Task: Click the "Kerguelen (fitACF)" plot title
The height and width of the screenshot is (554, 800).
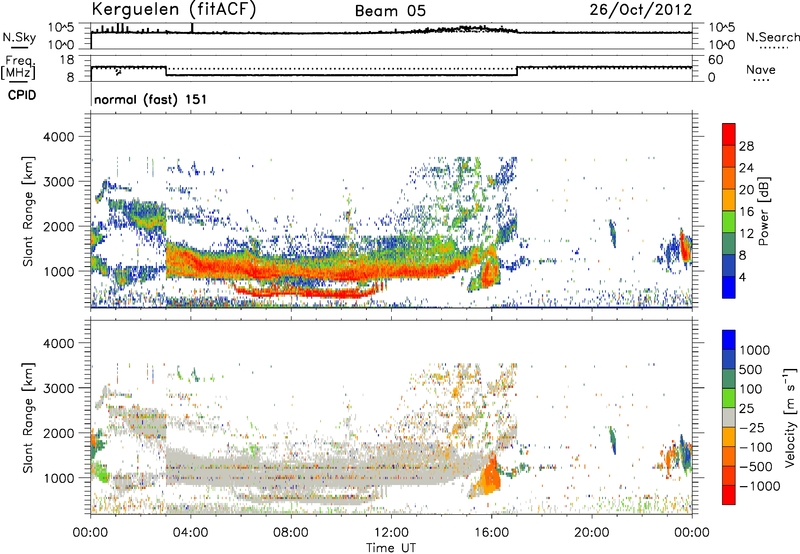Action: point(173,10)
